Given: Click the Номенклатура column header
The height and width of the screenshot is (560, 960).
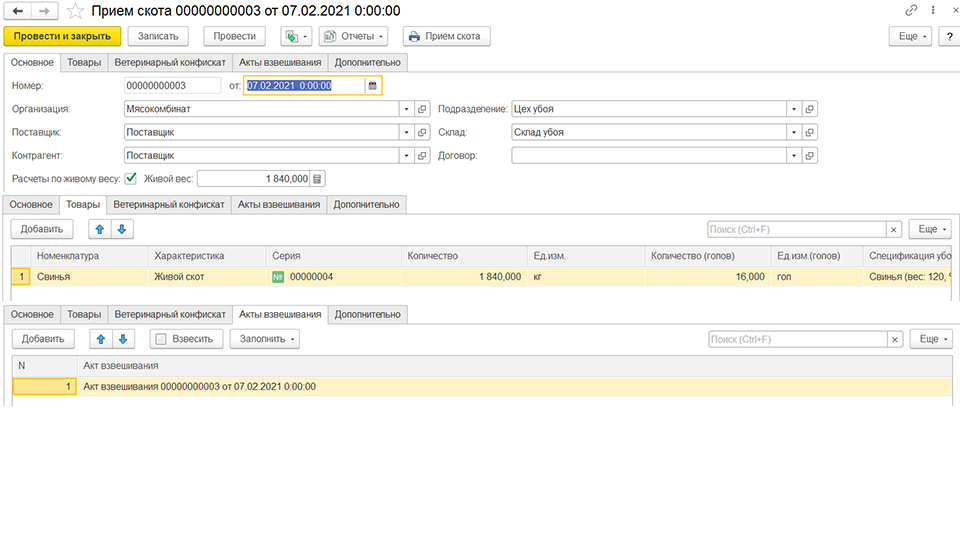Looking at the screenshot, I should coord(89,256).
